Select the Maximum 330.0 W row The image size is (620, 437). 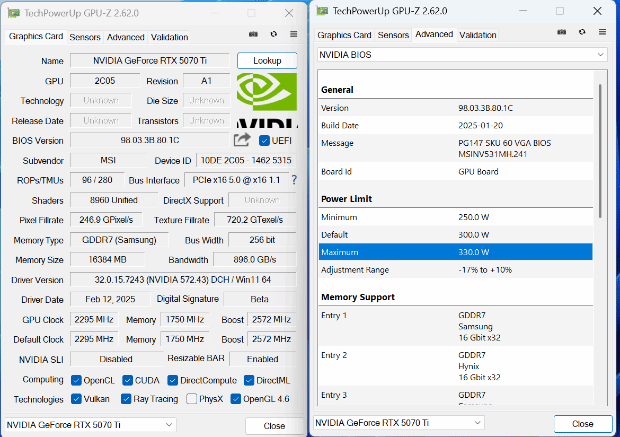456,252
